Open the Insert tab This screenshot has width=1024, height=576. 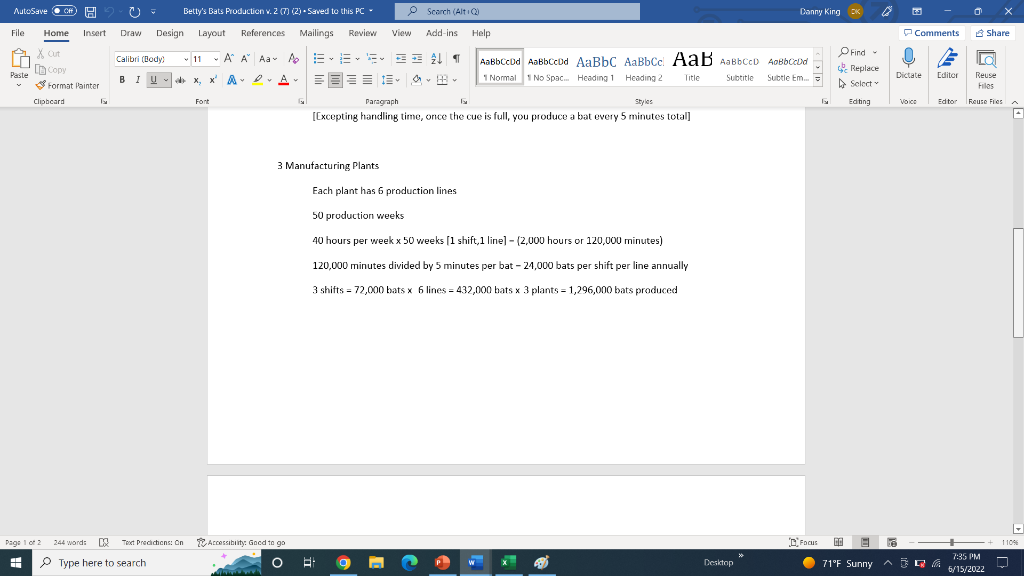pos(94,33)
